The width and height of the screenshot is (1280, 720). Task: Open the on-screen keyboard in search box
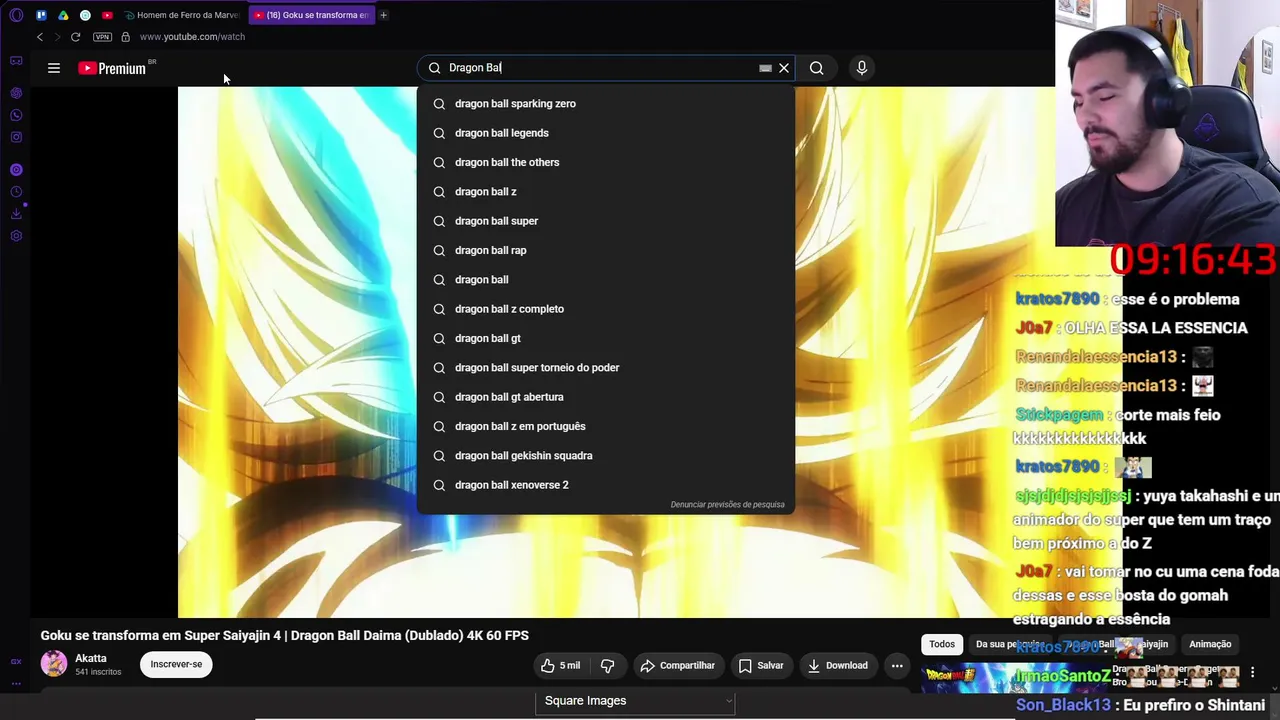(x=765, y=68)
